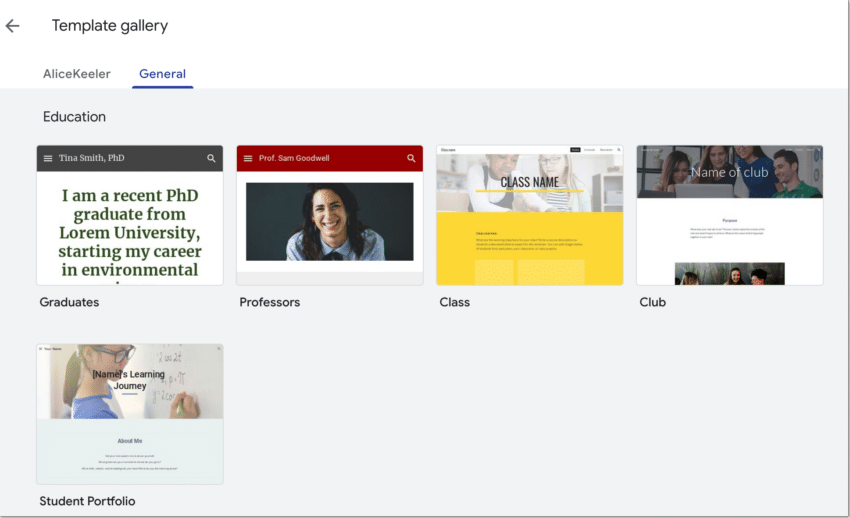Open the Student Portfolio template thumbnail
This screenshot has height=518, width=850.
[130, 414]
